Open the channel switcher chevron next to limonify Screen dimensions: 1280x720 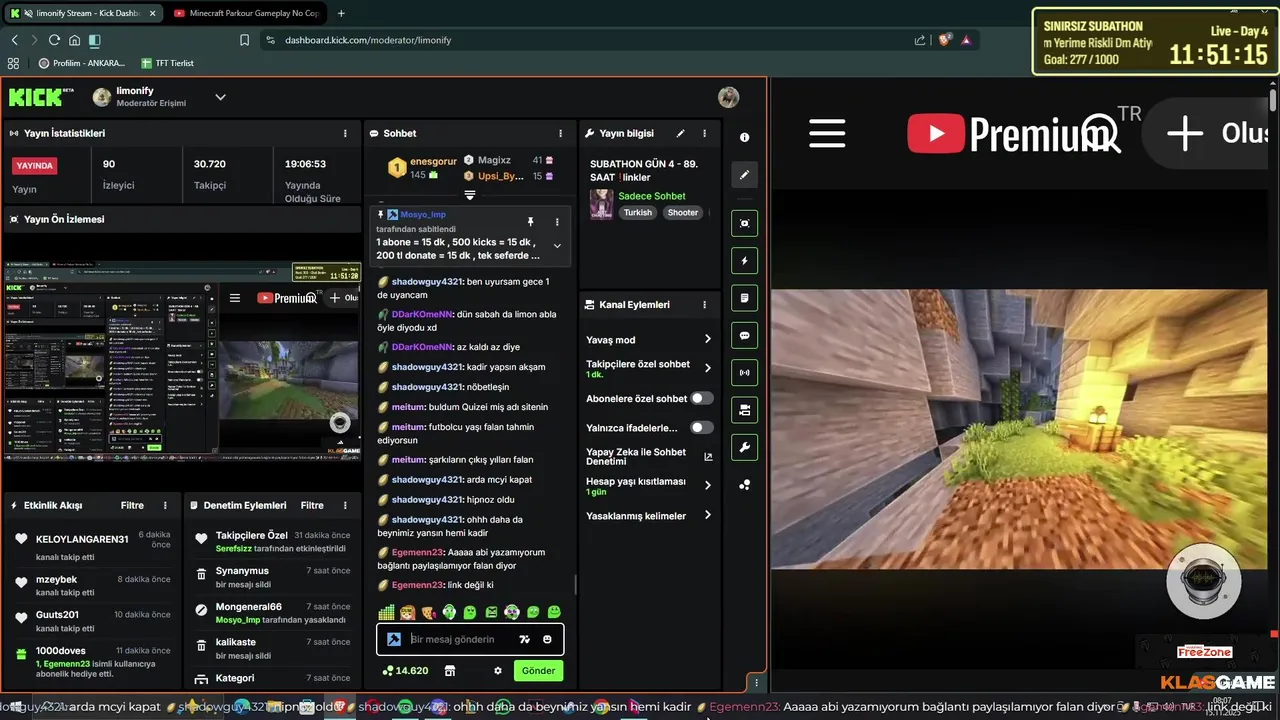click(221, 97)
